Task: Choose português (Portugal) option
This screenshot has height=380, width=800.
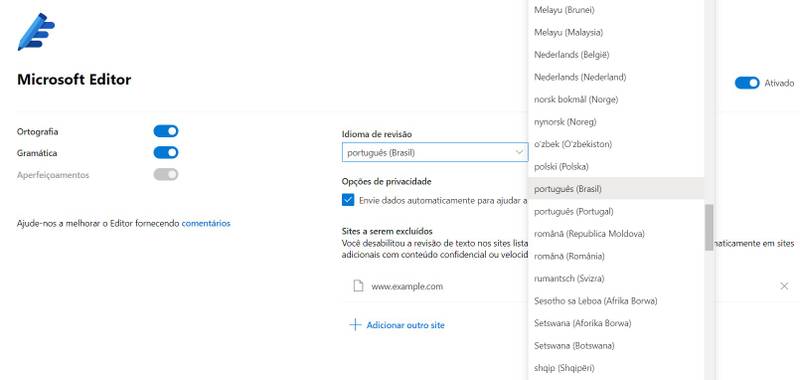Action: (x=616, y=211)
